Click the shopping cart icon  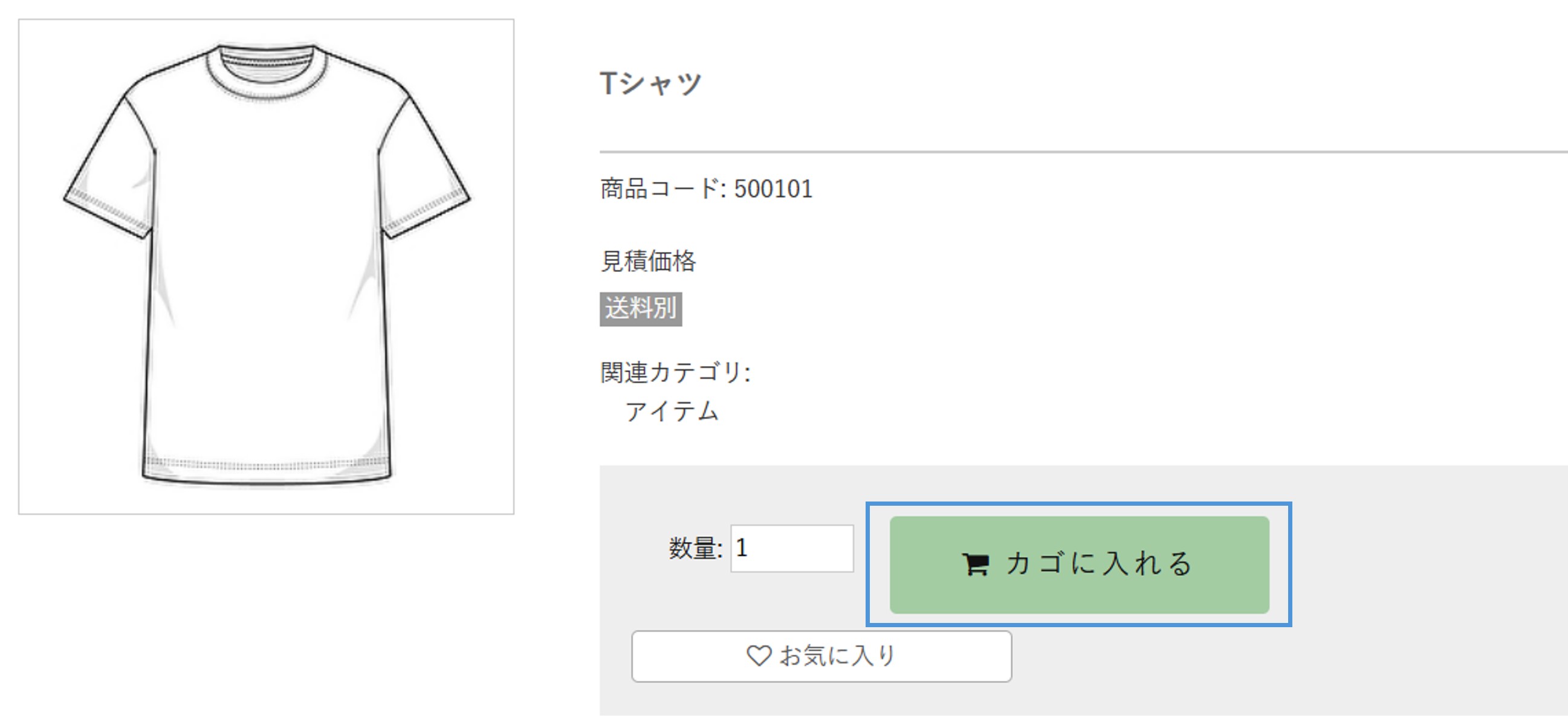[x=976, y=564]
